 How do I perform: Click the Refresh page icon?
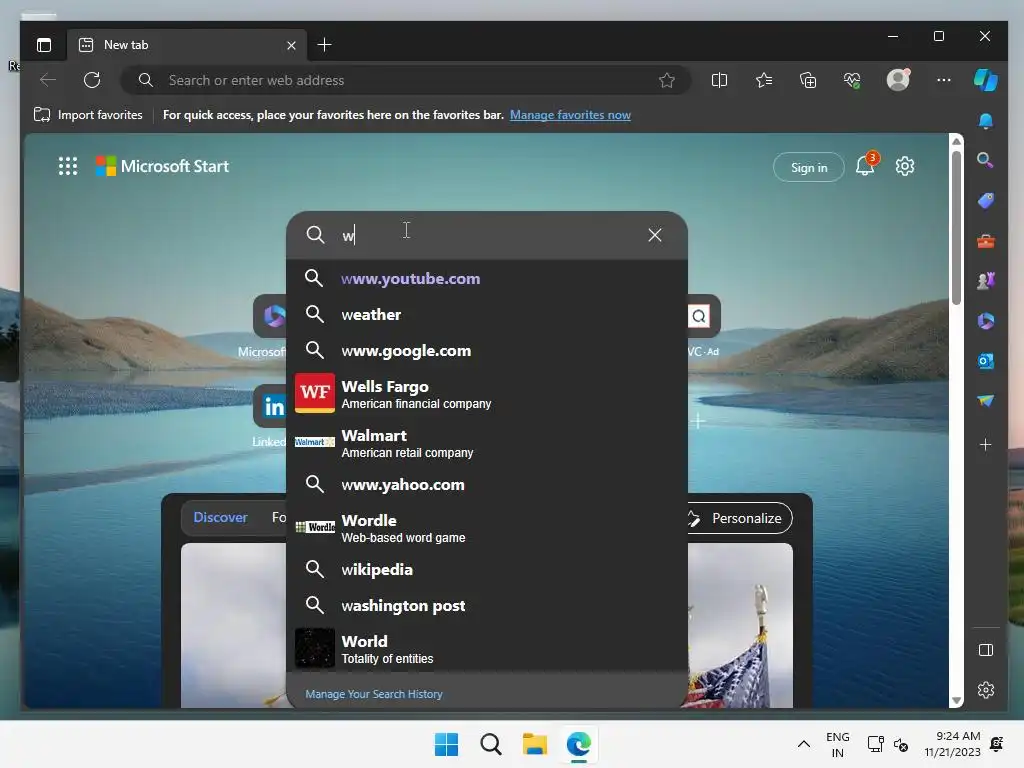coord(92,80)
